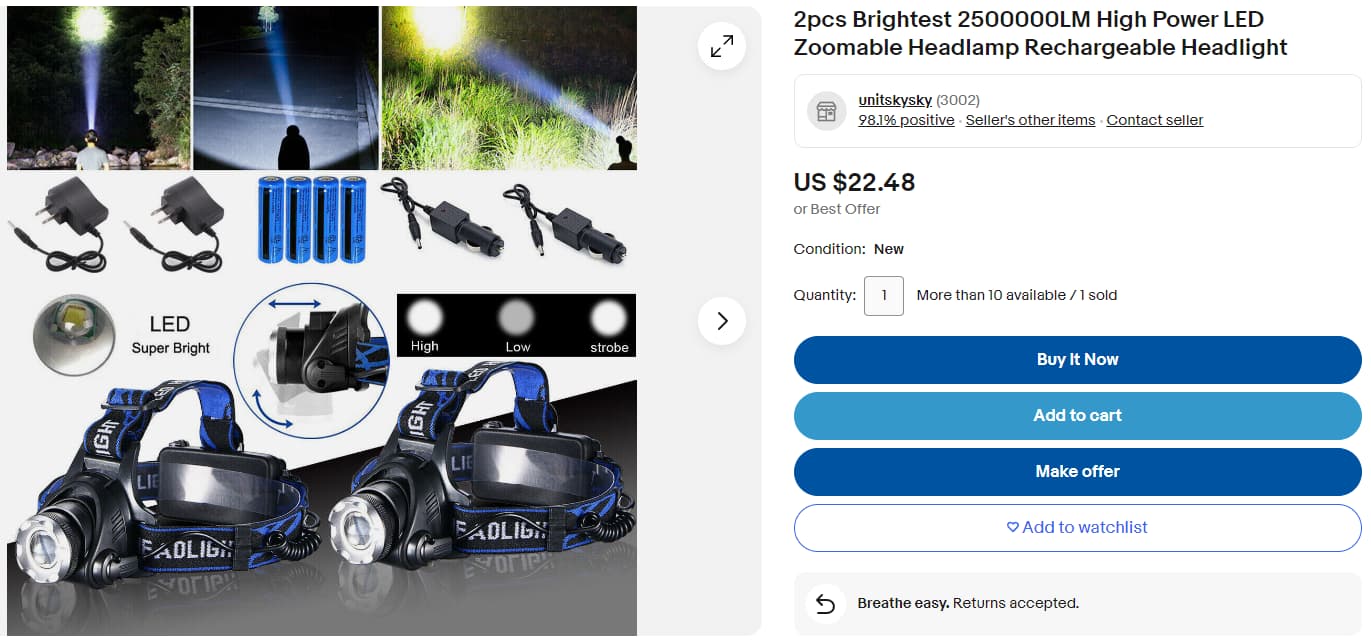Click the 'or Best Offer' text
Viewport: 1371px width, 642px height.
[837, 209]
